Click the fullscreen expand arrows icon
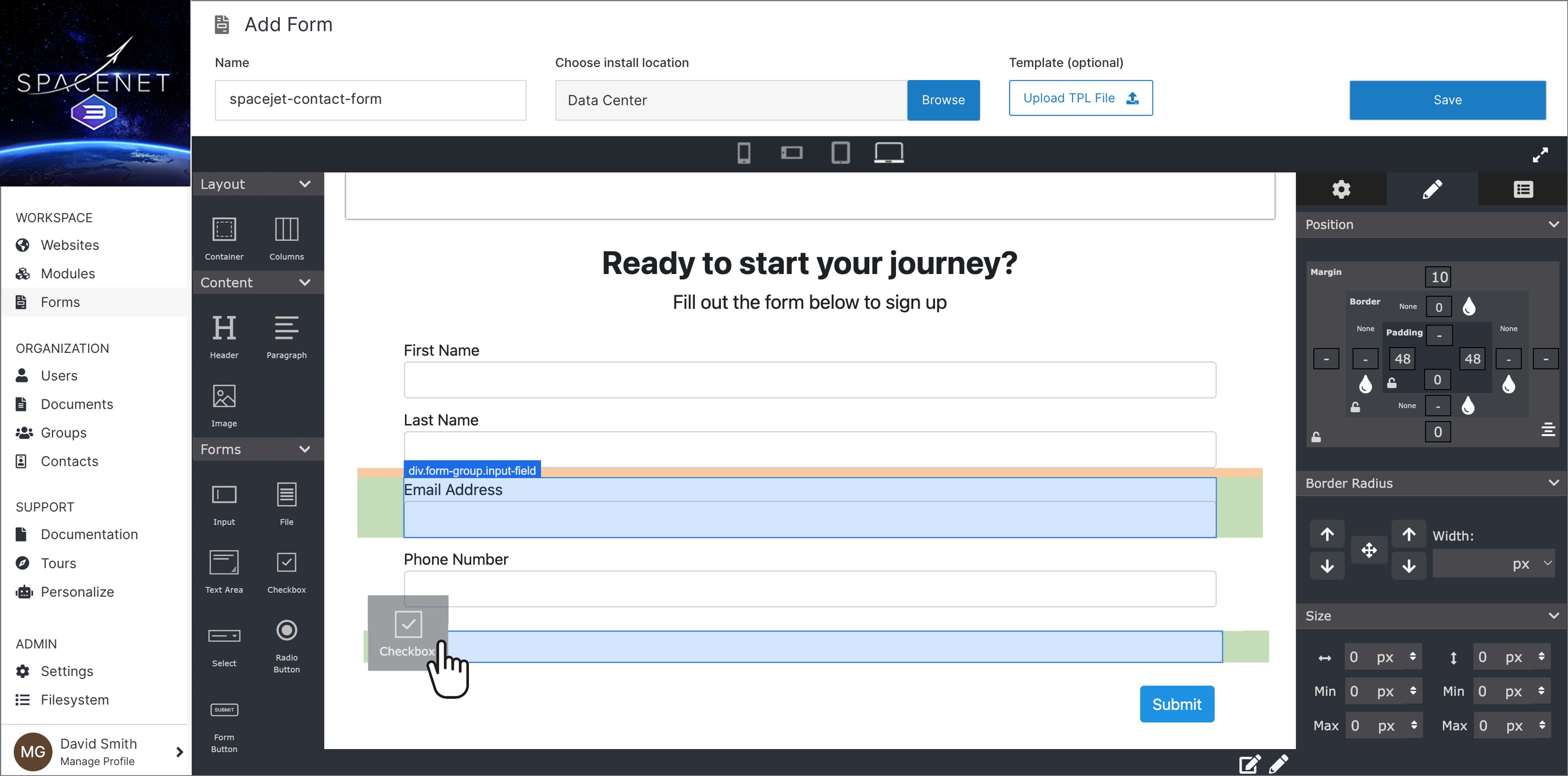The width and height of the screenshot is (1568, 776). pos(1540,155)
